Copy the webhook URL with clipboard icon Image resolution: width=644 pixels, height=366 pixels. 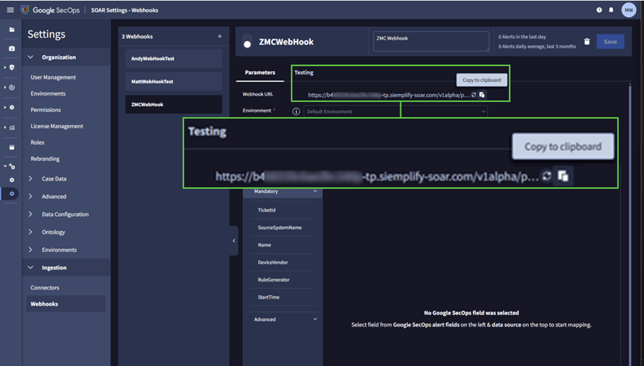482,95
